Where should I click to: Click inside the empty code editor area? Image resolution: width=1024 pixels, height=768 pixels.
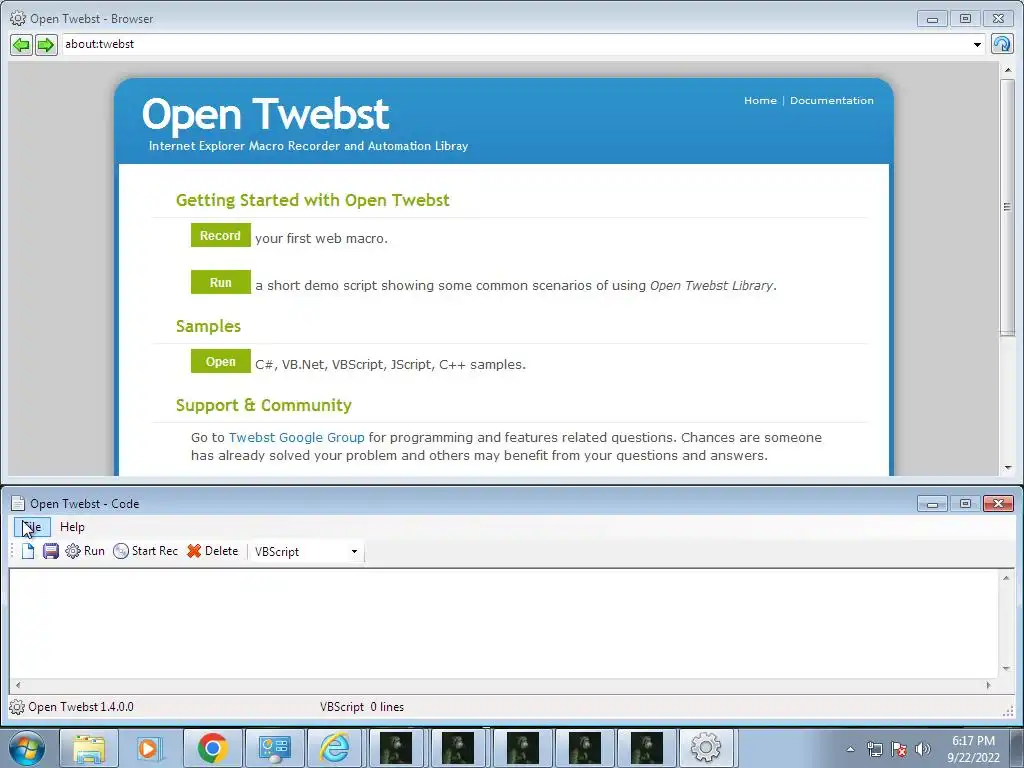click(x=503, y=624)
